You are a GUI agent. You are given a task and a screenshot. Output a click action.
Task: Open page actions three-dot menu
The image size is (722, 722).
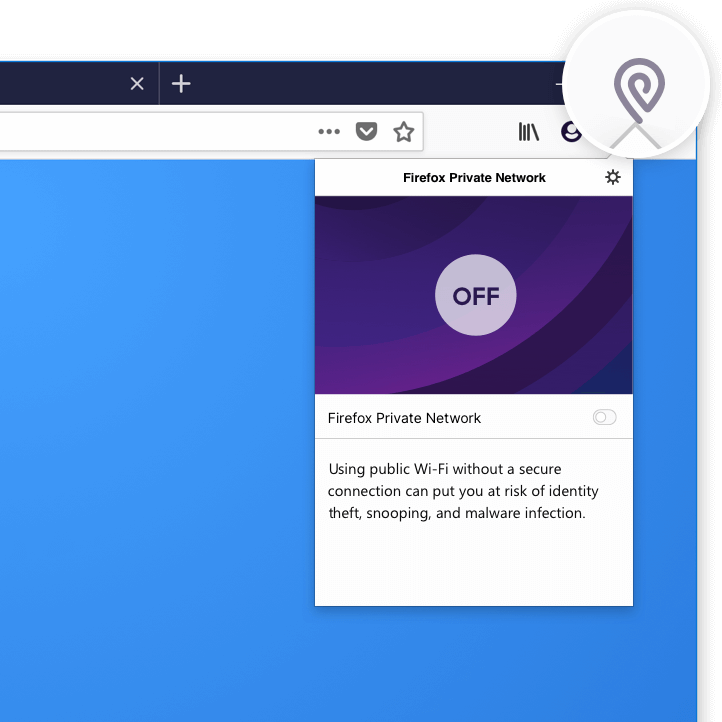329,132
